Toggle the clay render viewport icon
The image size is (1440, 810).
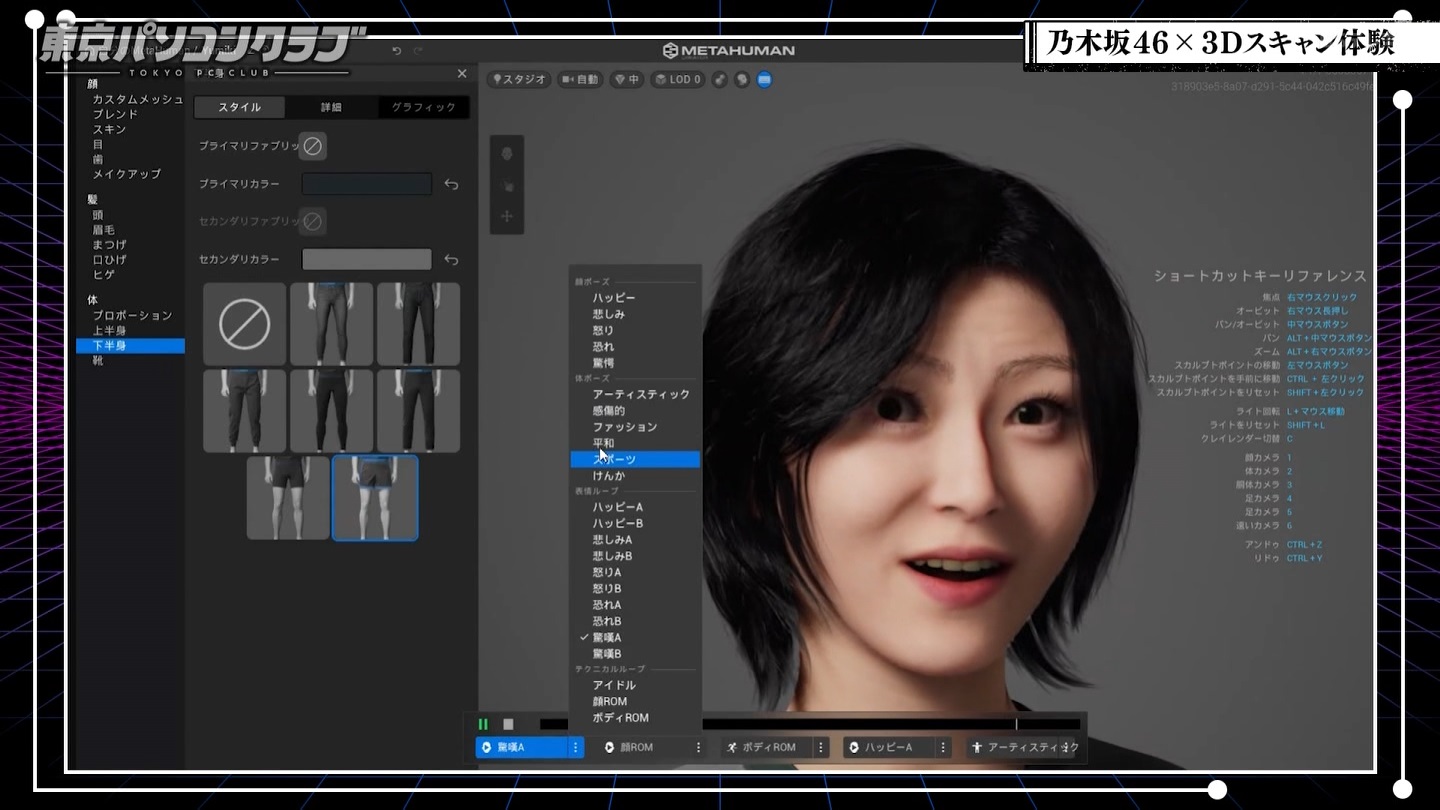pos(719,80)
